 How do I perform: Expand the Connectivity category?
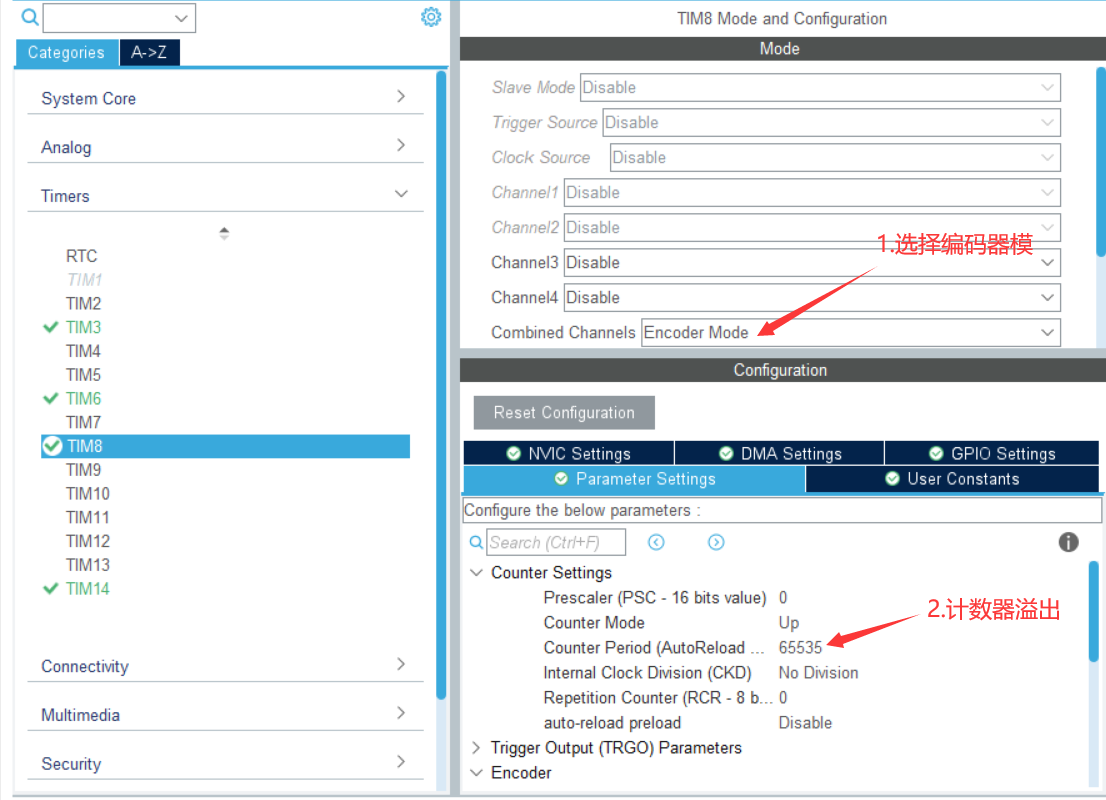point(224,666)
